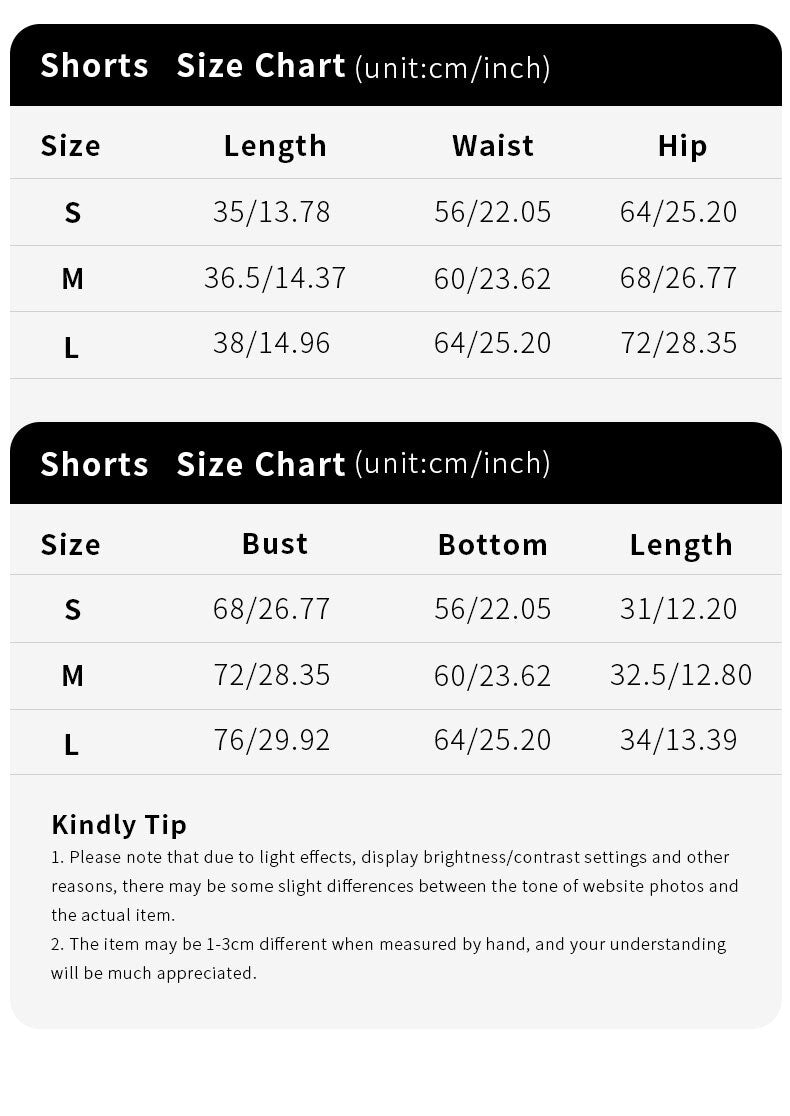The image size is (790, 1116).
Task: Click the 68/26.77 value under Bust
Action: tap(271, 609)
